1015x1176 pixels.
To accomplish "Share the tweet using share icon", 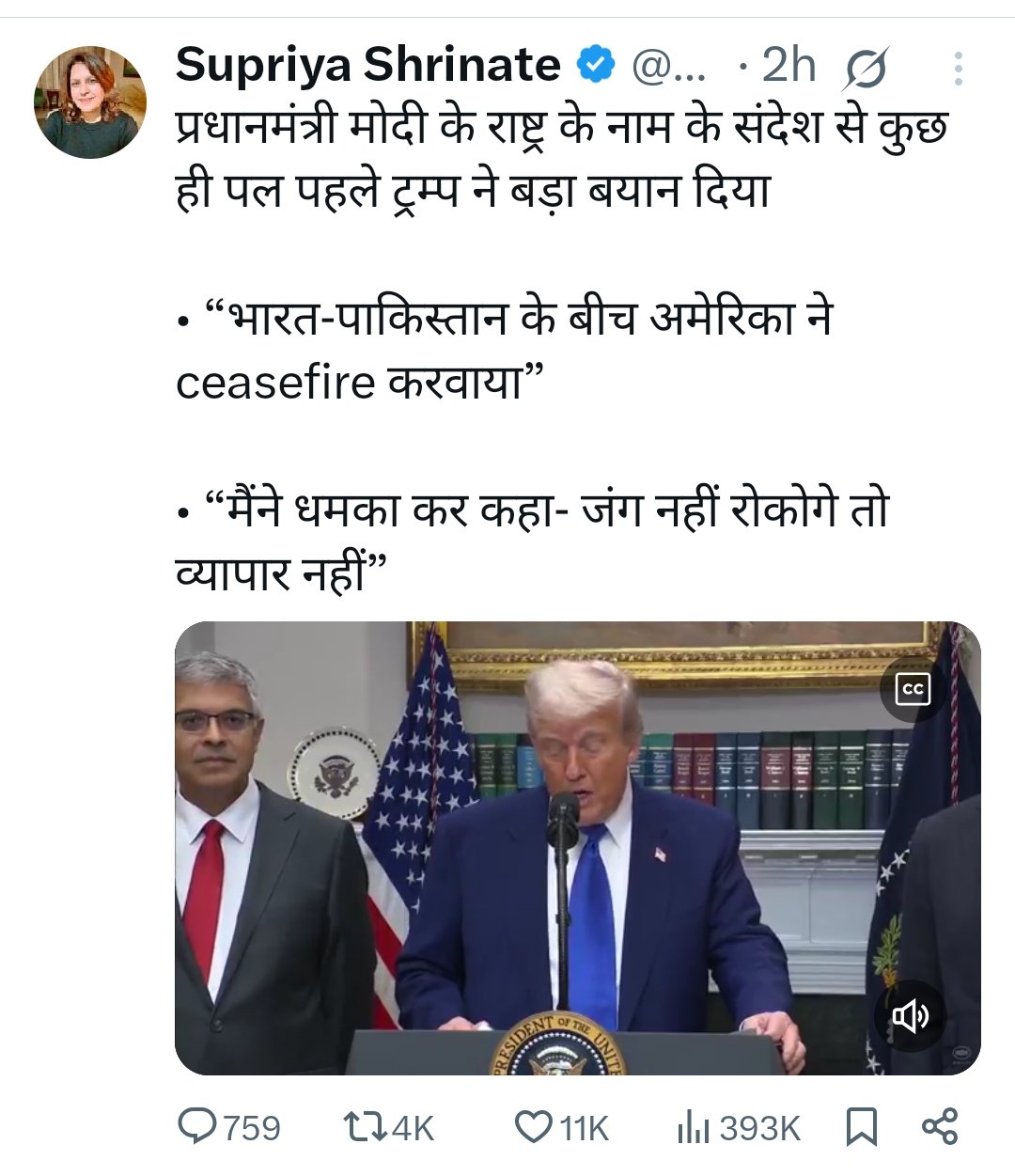I will click(x=939, y=1126).
